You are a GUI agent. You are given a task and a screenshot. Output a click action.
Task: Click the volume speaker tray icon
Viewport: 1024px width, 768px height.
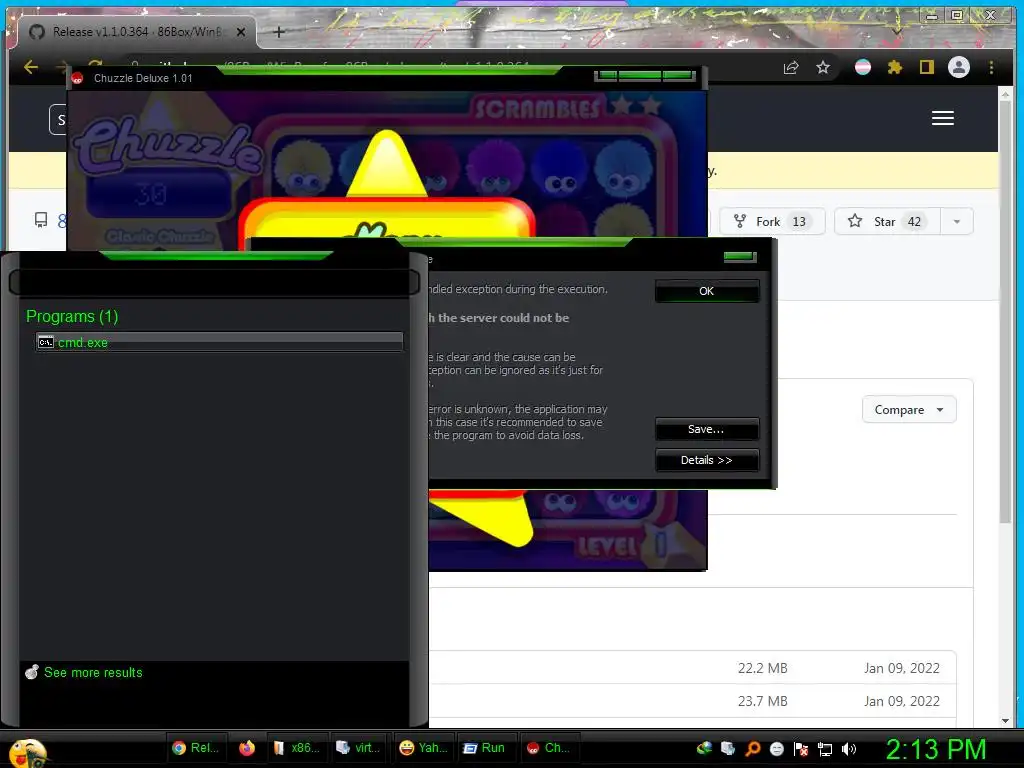849,749
